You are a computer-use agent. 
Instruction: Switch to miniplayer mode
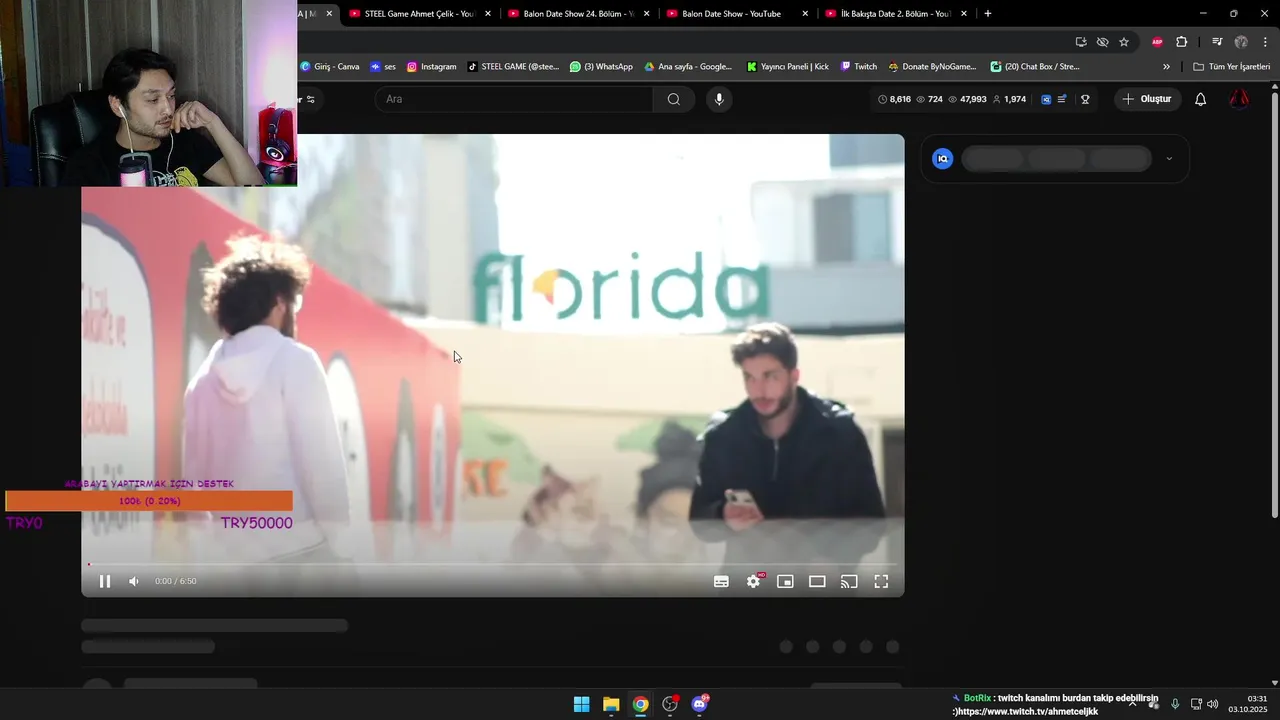pyautogui.click(x=785, y=581)
